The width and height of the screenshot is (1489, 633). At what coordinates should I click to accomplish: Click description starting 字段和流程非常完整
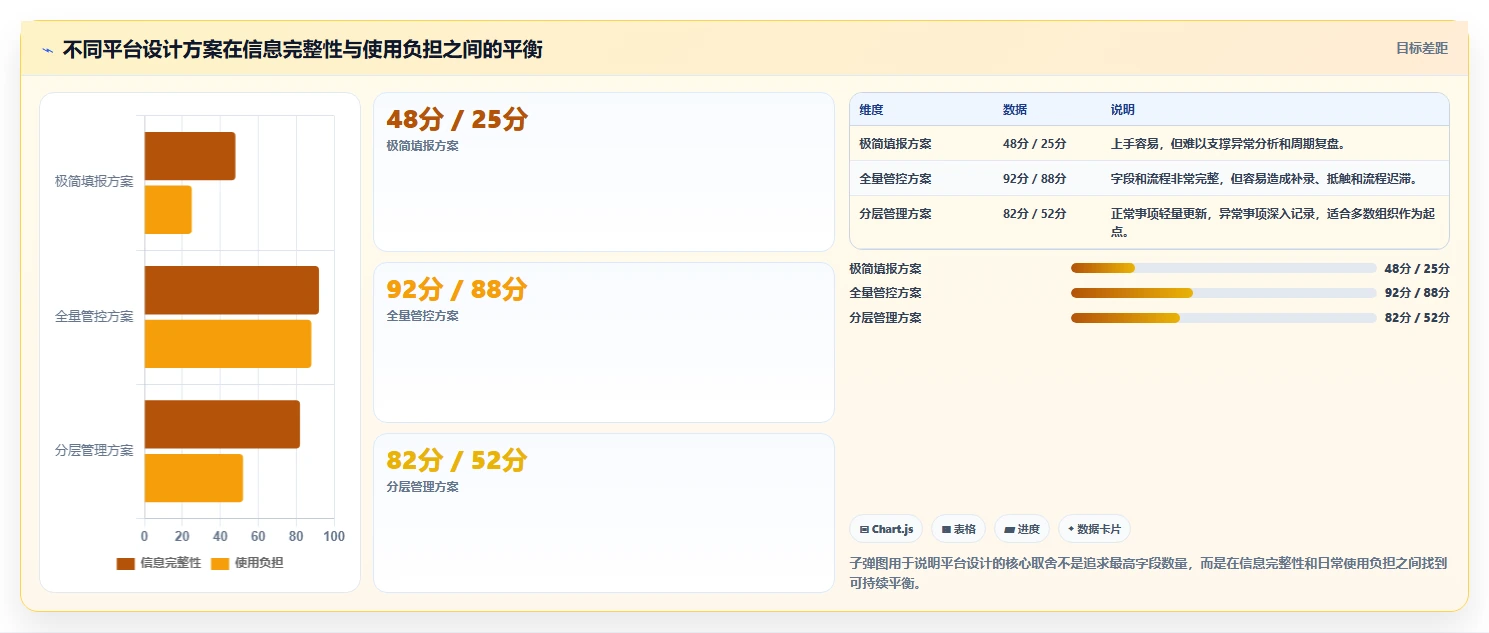pos(1264,179)
